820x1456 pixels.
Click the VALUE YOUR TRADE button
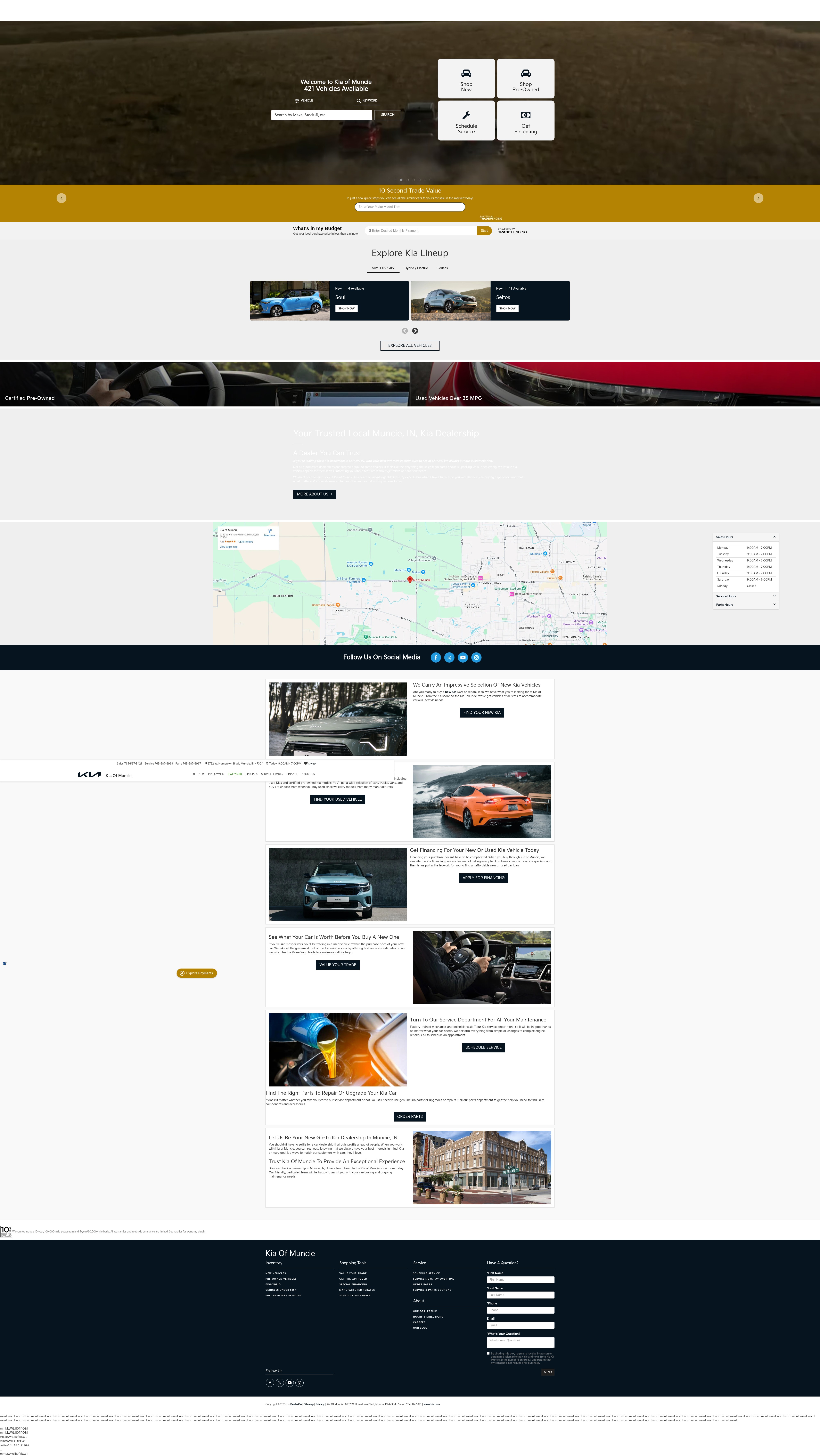tap(338, 965)
